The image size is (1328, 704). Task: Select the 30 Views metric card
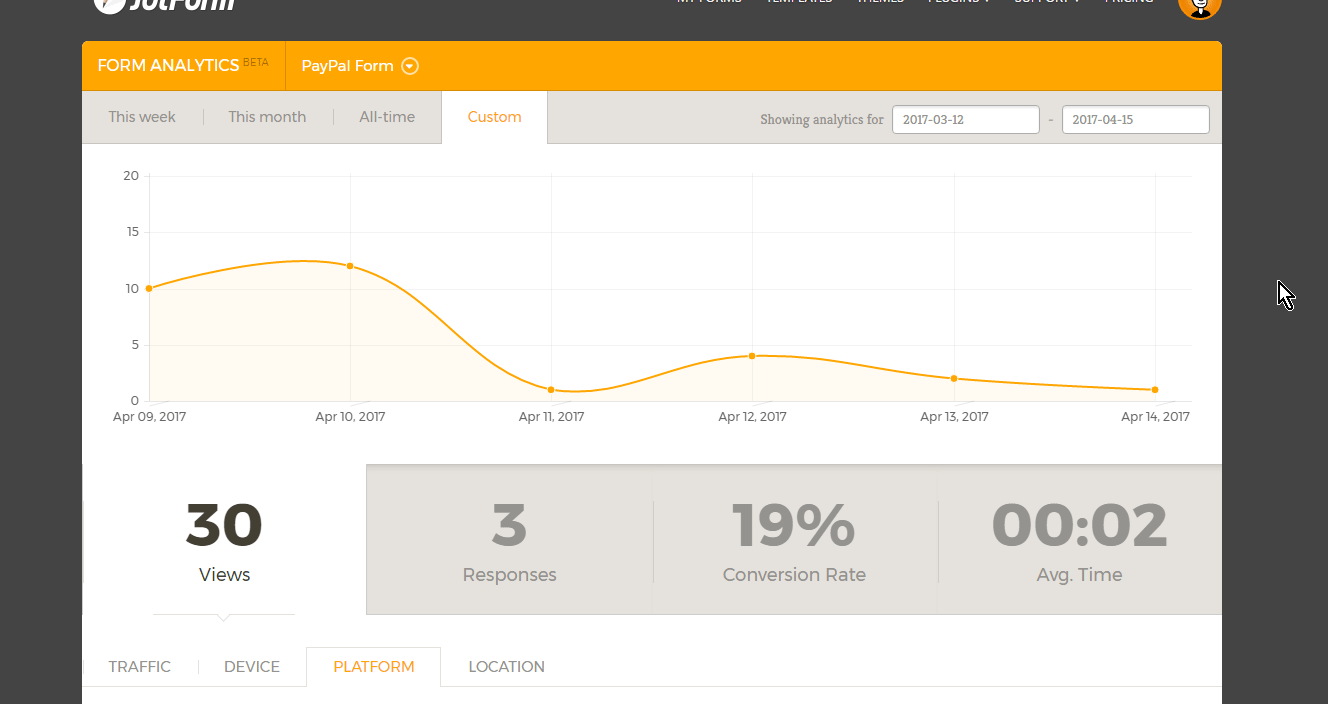pos(224,540)
